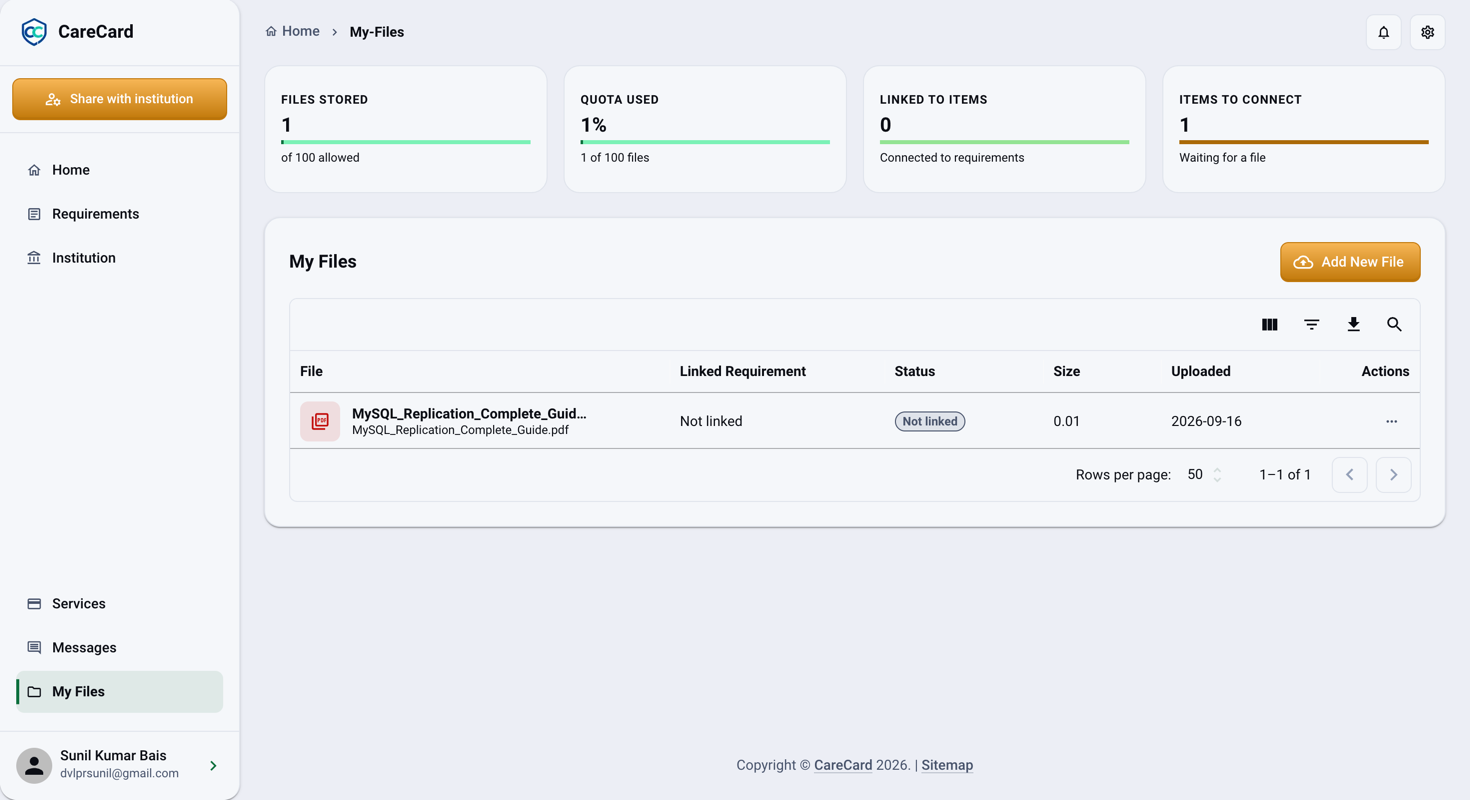Click the CareCard shield logo icon
The height and width of the screenshot is (800, 1470).
click(x=34, y=32)
